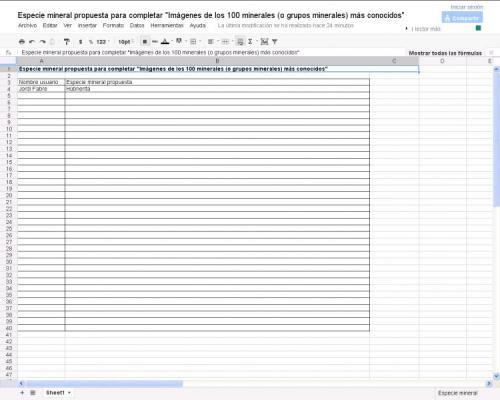Select the paint format tool
Viewport: 500px width, 400px height.
67,42
